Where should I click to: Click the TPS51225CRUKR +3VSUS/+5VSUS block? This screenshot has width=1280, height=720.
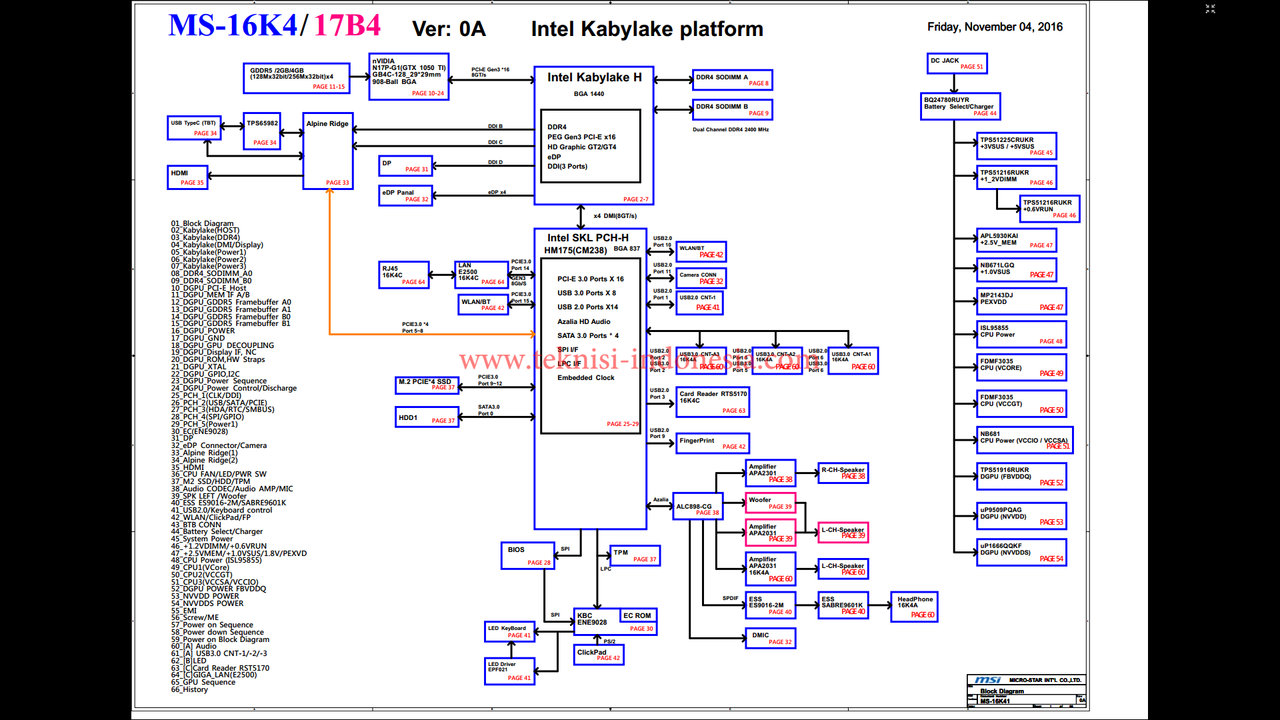[1017, 146]
